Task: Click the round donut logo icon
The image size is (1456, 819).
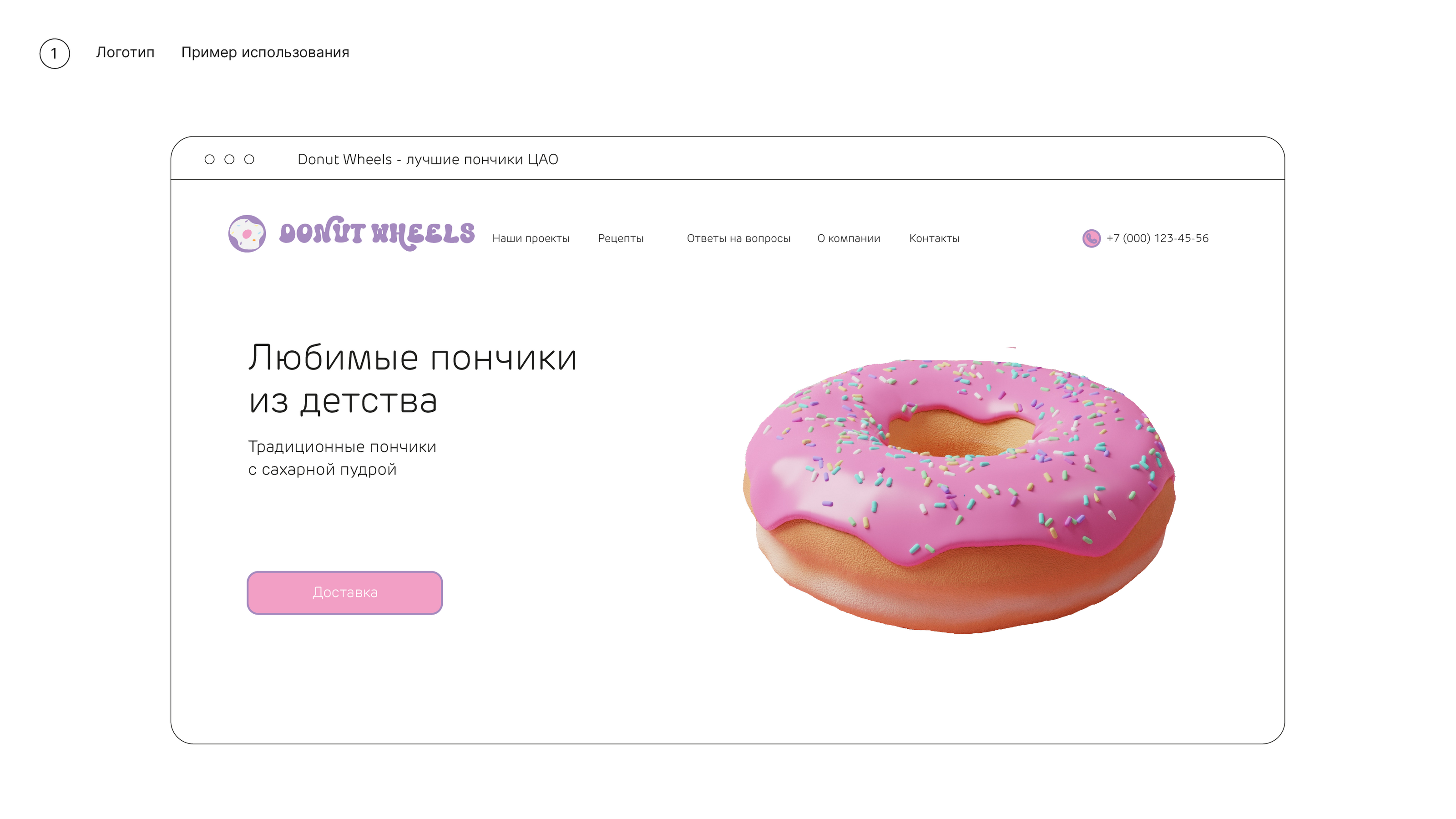Action: point(247,233)
